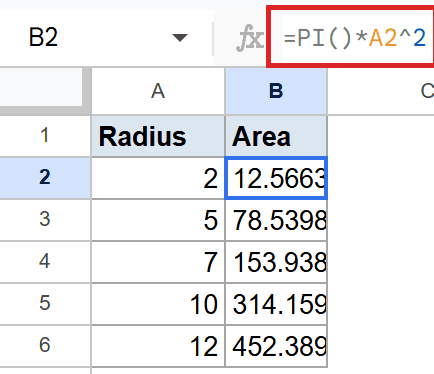Select row 6 header
Screen dimensions: 434x374
click(x=45, y=346)
